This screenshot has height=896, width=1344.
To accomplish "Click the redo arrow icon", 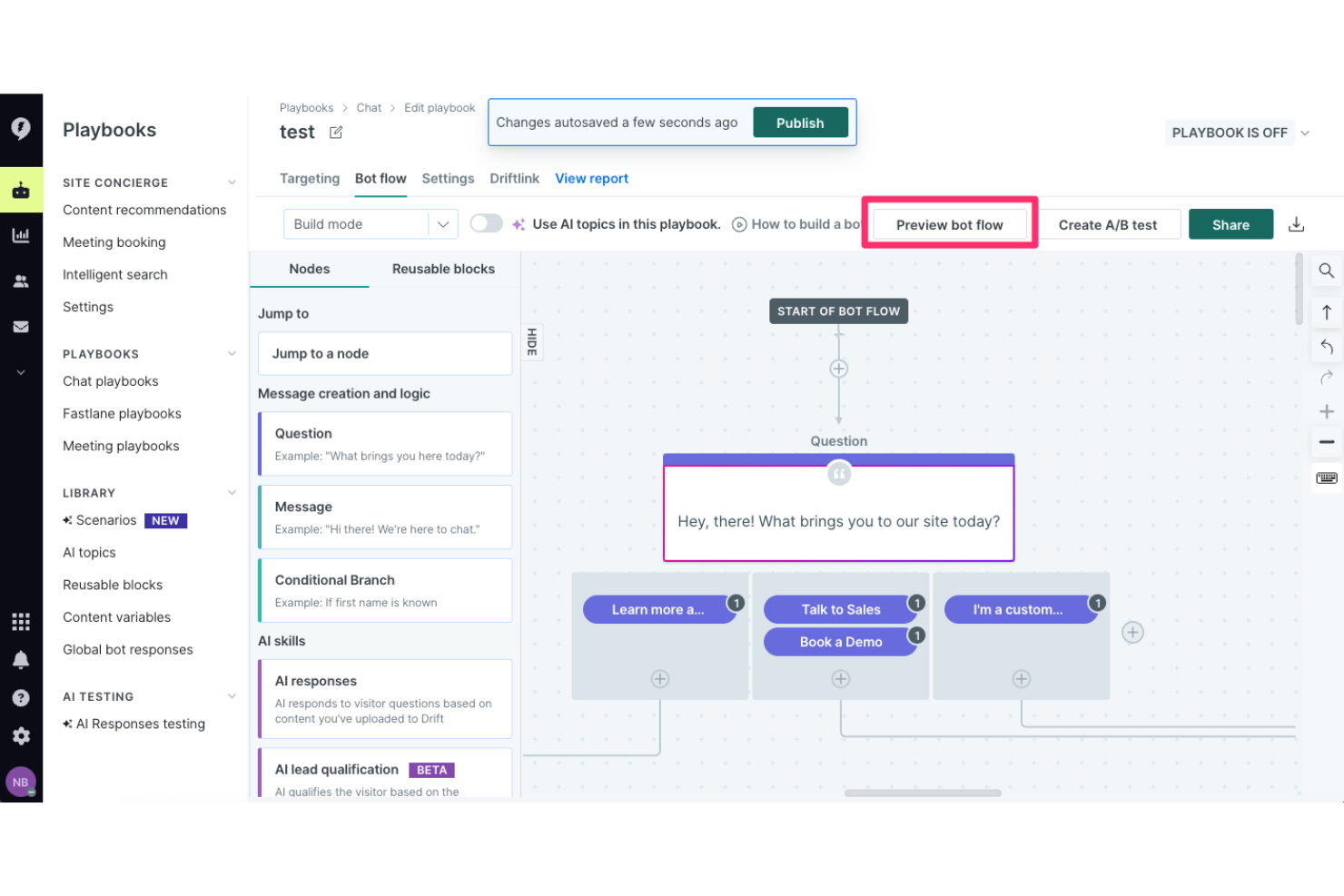I will pyautogui.click(x=1327, y=378).
